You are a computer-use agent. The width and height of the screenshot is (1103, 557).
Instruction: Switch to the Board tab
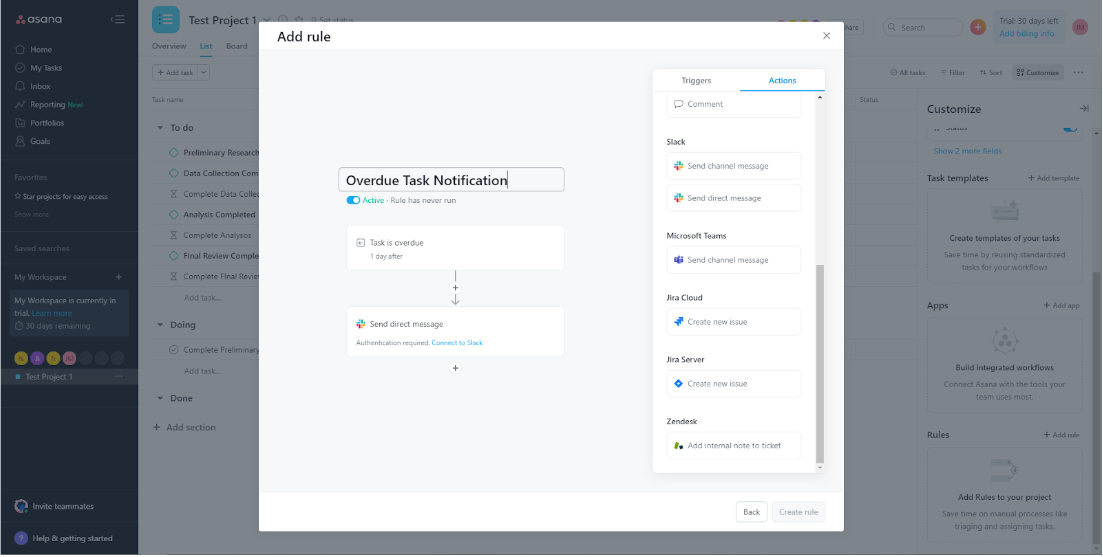coord(236,46)
